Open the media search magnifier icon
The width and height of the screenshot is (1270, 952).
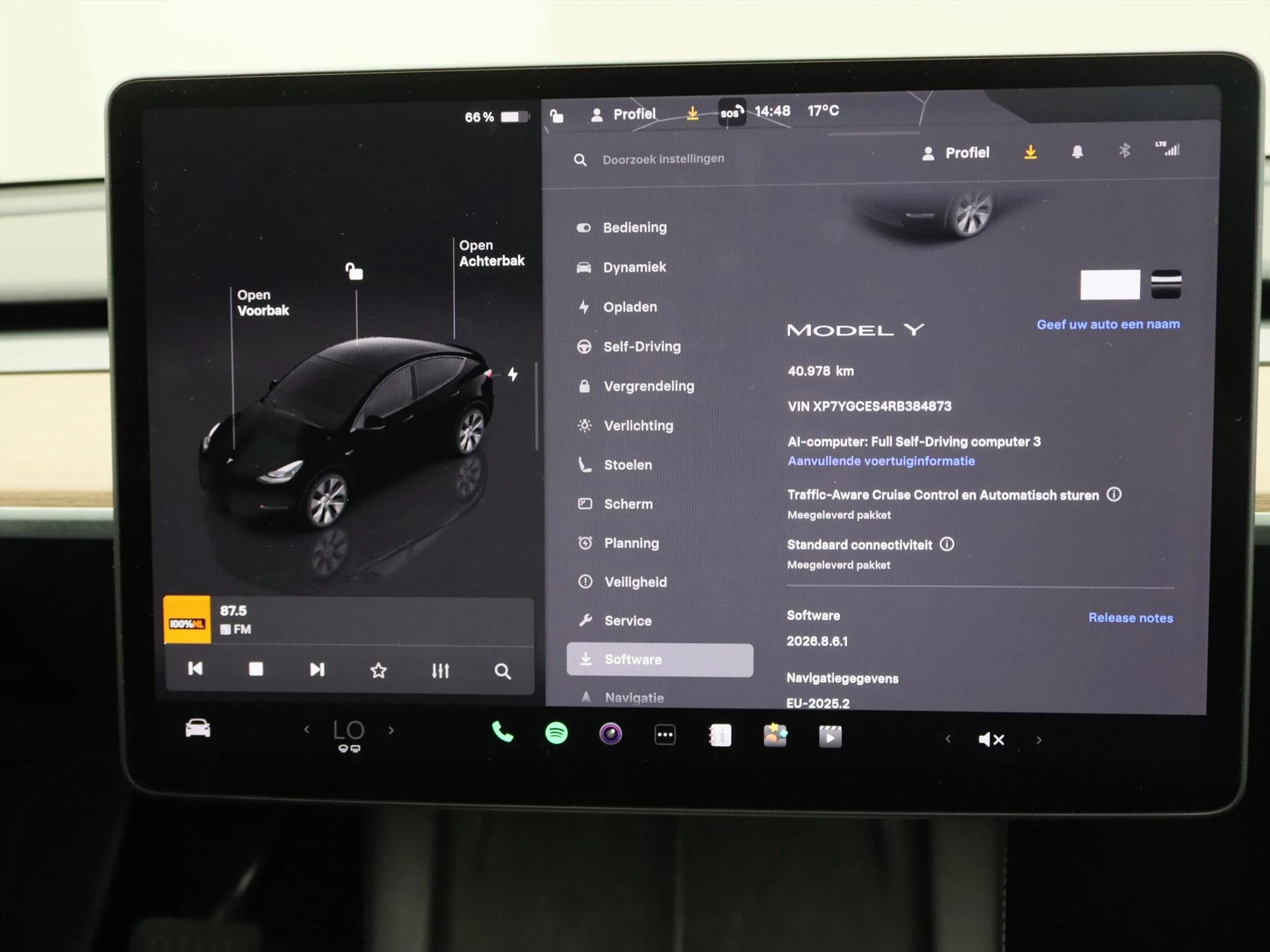503,672
